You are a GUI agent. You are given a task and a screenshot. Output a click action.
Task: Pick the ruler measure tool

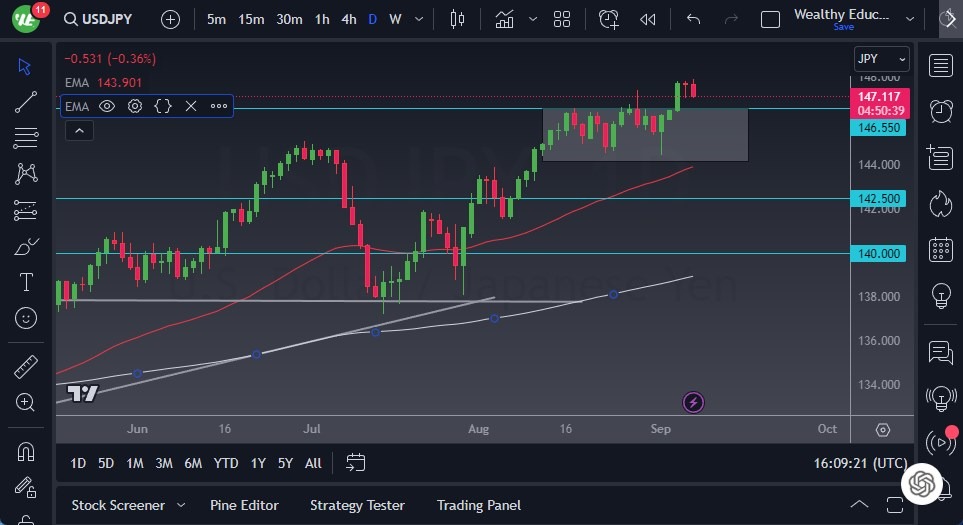26,367
